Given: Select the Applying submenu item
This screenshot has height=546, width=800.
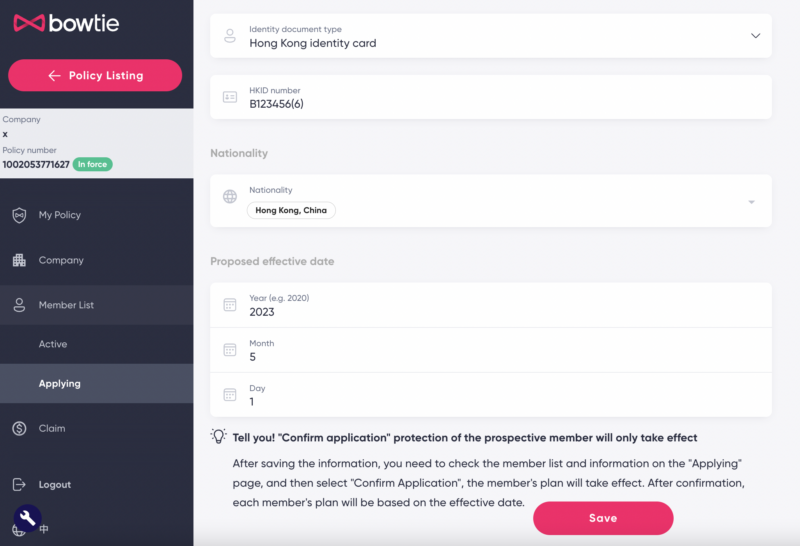Looking at the screenshot, I should pos(60,383).
